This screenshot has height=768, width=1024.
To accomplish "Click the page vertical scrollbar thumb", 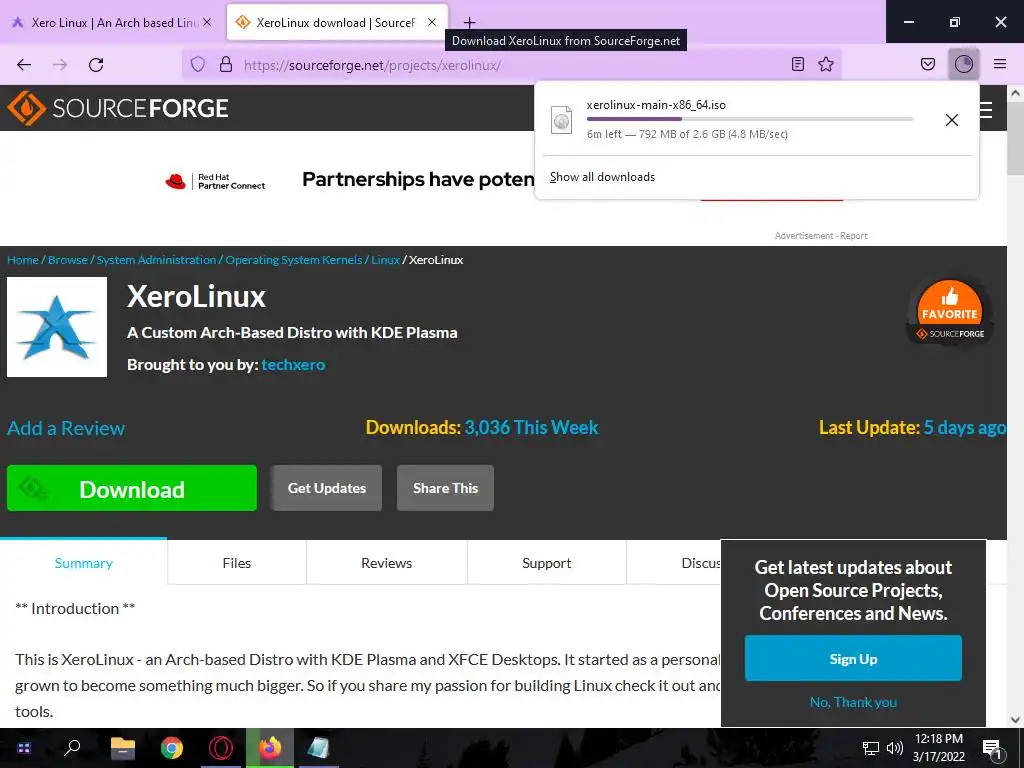I will pos(1016,138).
